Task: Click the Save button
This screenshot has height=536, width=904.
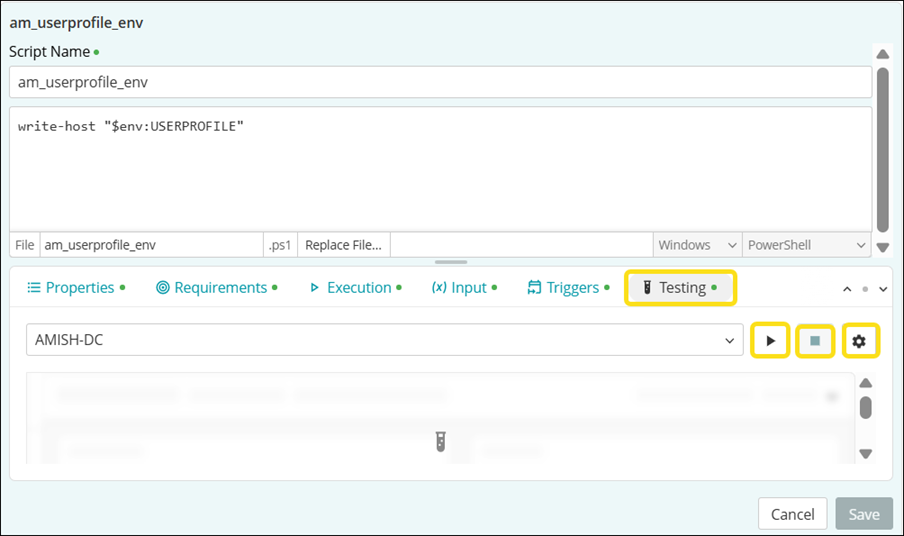Action: 863,514
